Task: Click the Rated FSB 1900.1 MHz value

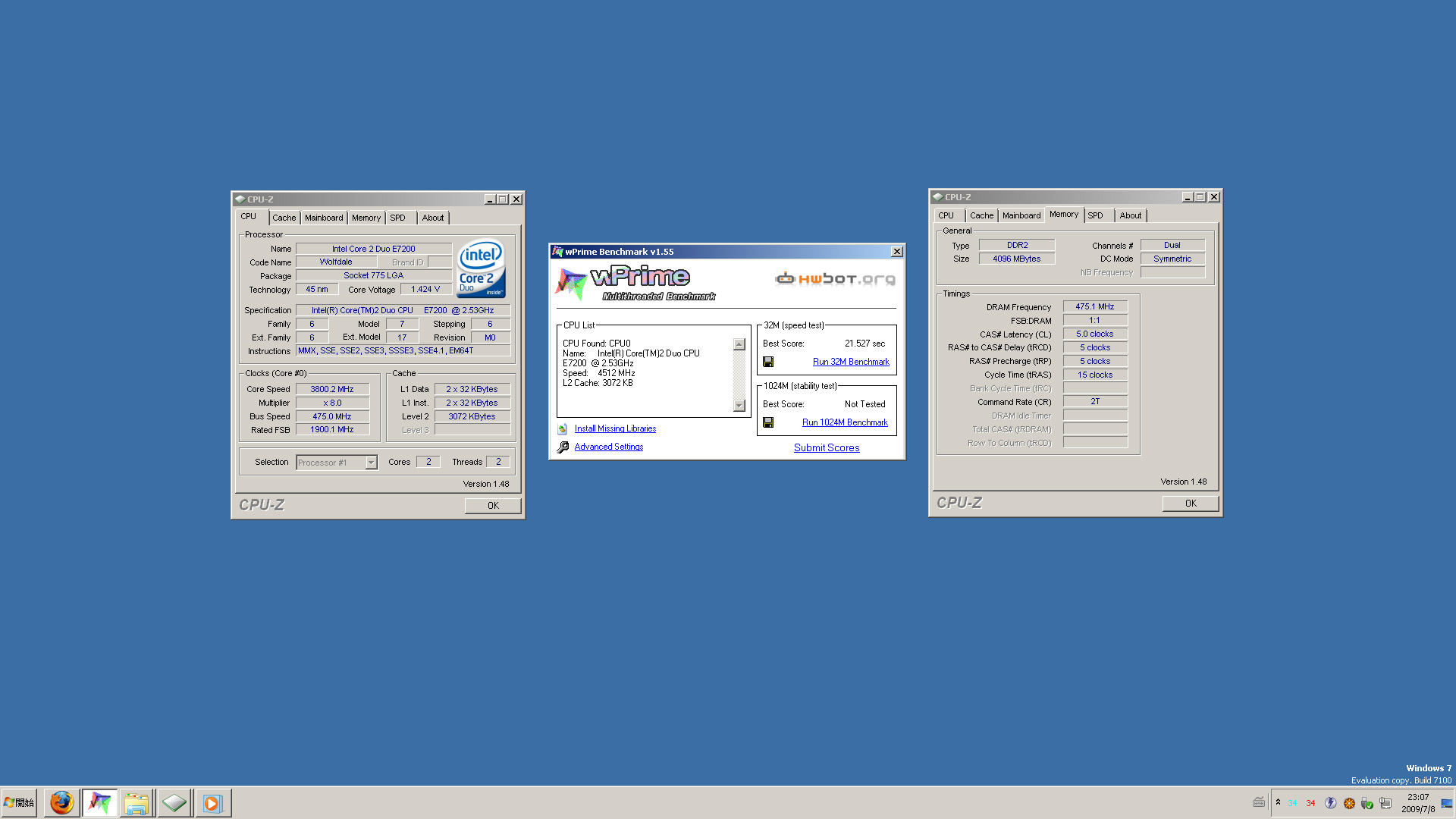Action: click(332, 430)
